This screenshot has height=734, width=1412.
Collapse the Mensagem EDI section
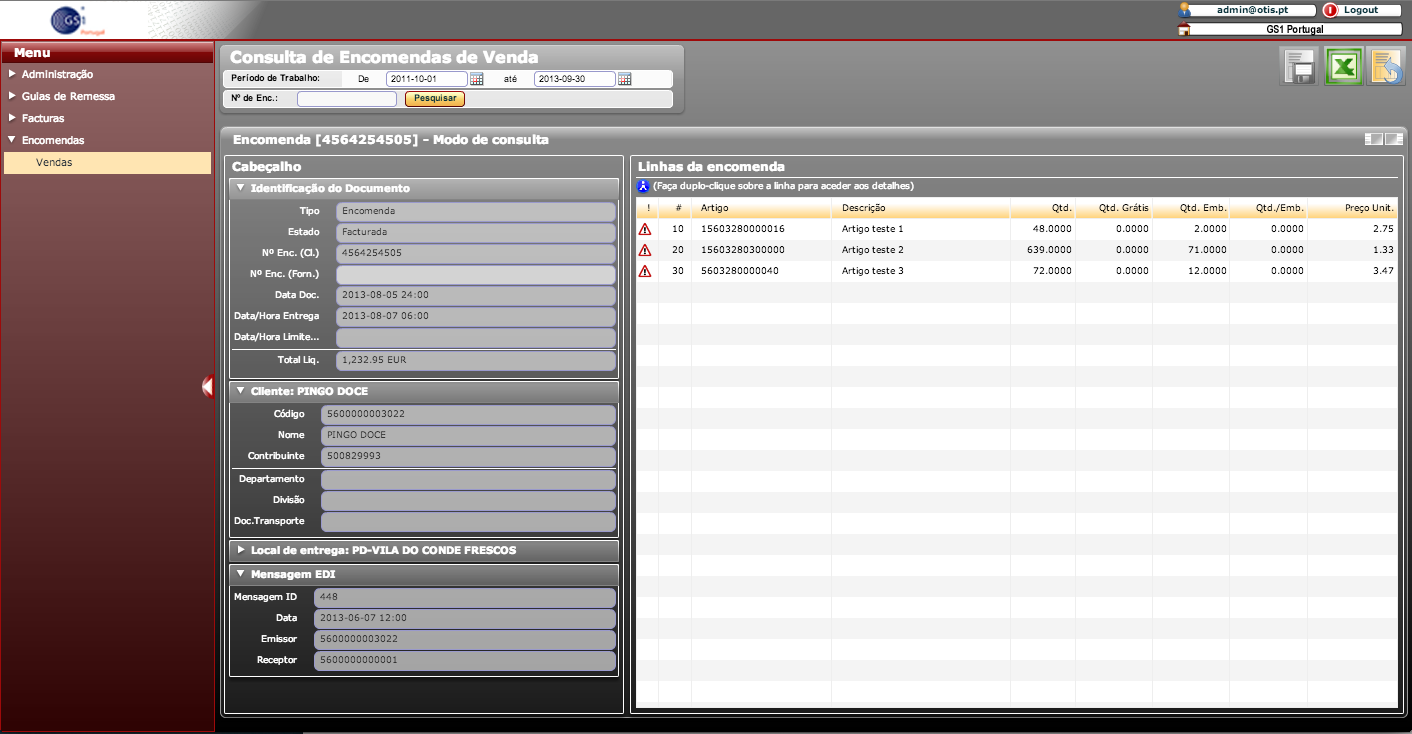pyautogui.click(x=240, y=574)
